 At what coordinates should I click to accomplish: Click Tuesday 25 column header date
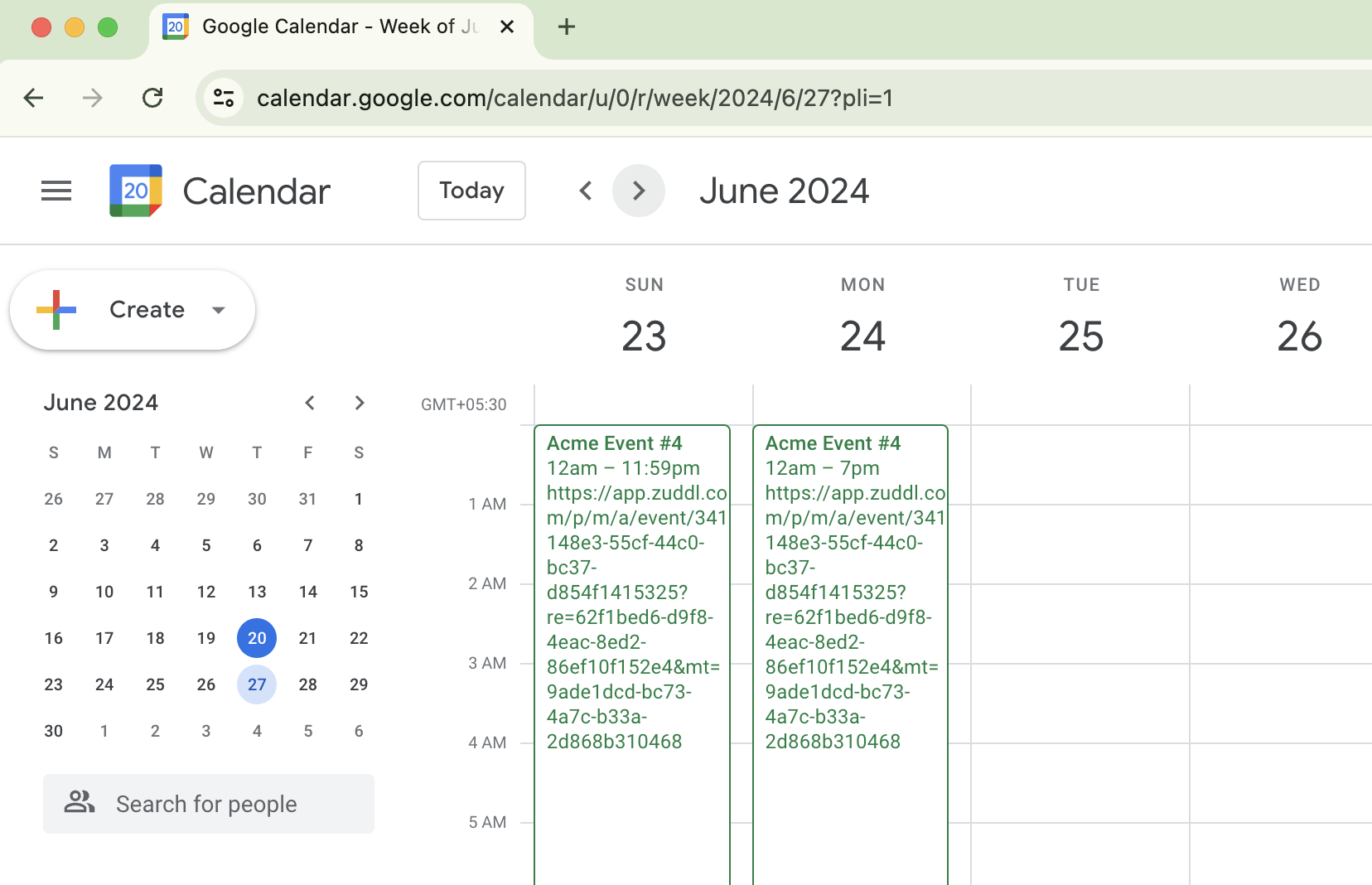(x=1081, y=336)
